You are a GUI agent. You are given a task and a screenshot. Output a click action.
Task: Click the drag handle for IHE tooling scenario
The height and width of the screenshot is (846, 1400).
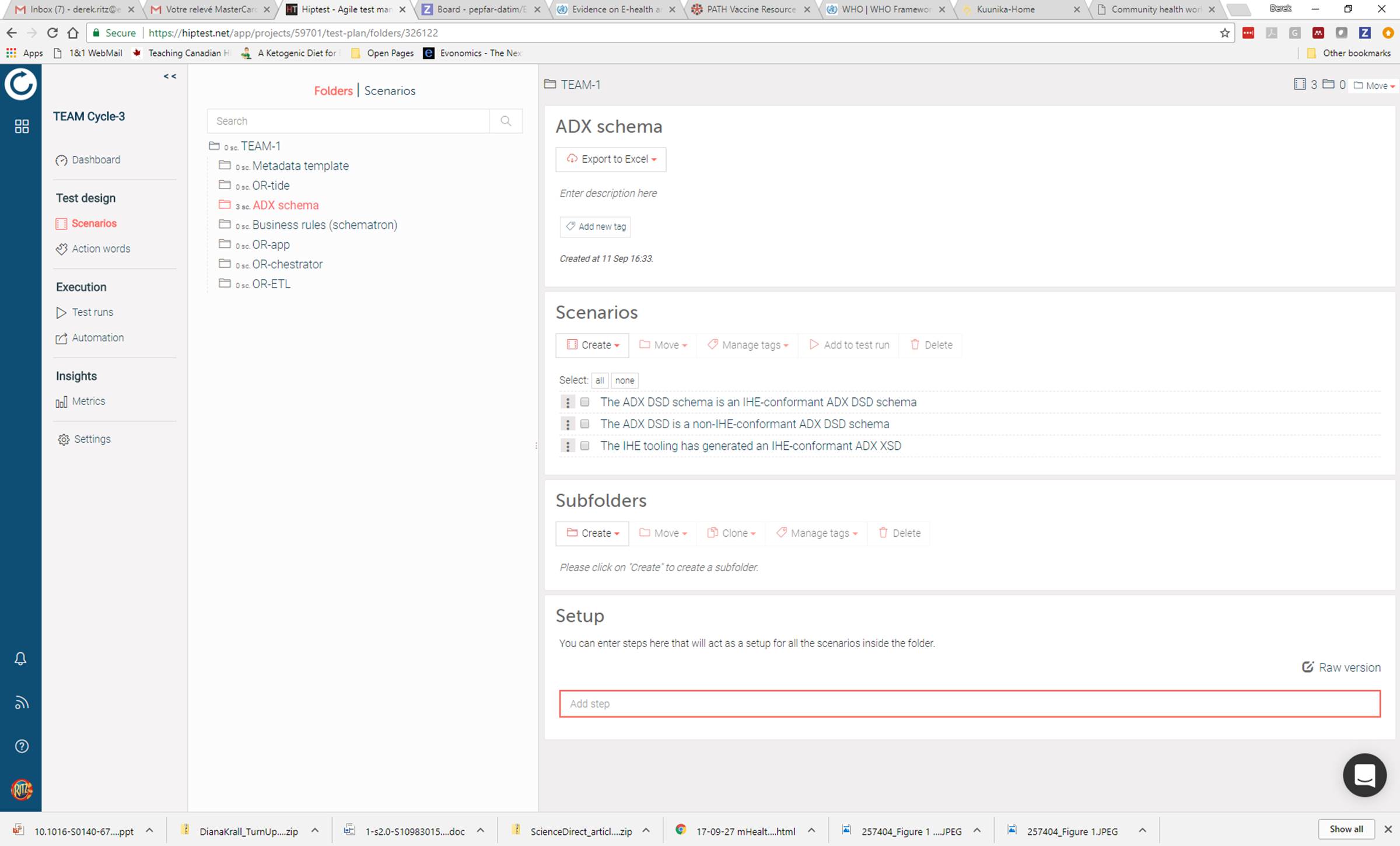coord(567,446)
